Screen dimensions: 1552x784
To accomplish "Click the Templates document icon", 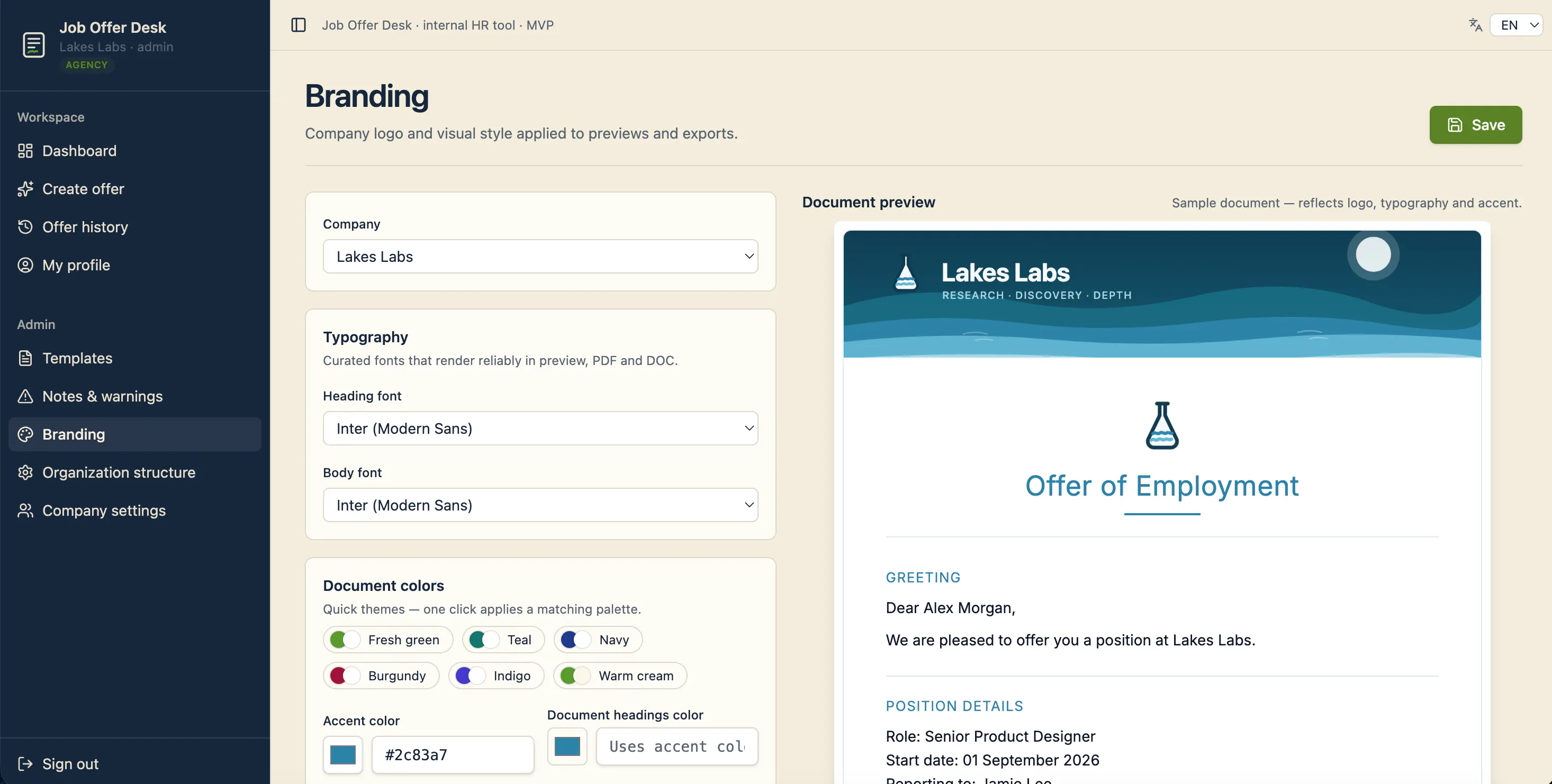I will coord(25,358).
